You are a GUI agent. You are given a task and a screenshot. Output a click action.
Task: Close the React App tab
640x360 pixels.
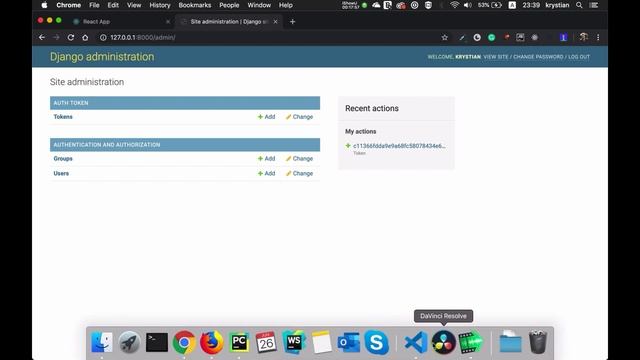[x=168, y=22]
